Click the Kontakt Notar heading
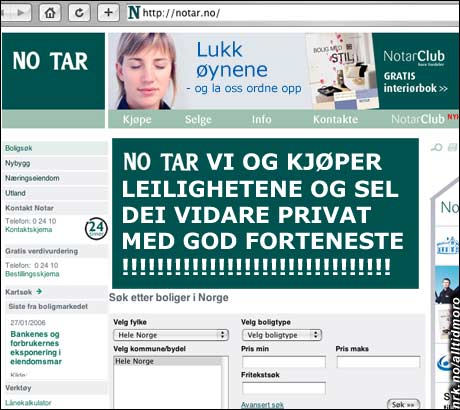This screenshot has width=460, height=410. click(x=29, y=208)
